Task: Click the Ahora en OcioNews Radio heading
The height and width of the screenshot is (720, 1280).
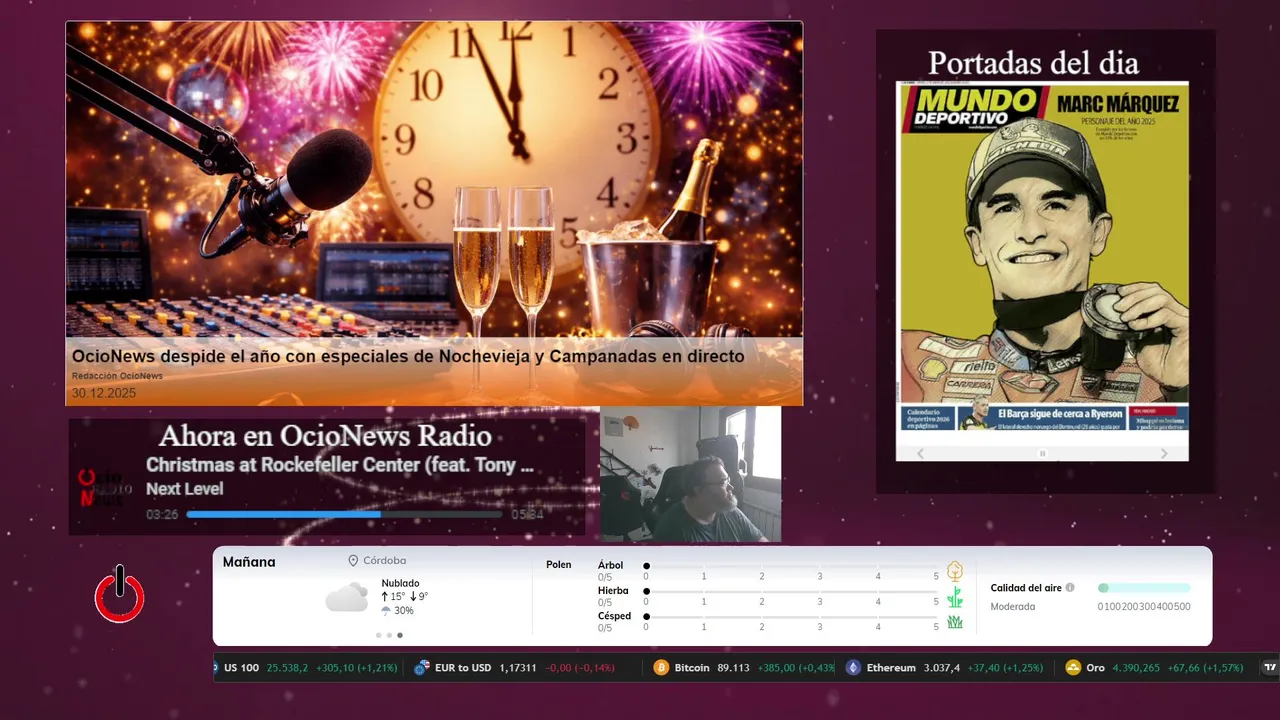Action: pyautogui.click(x=325, y=436)
